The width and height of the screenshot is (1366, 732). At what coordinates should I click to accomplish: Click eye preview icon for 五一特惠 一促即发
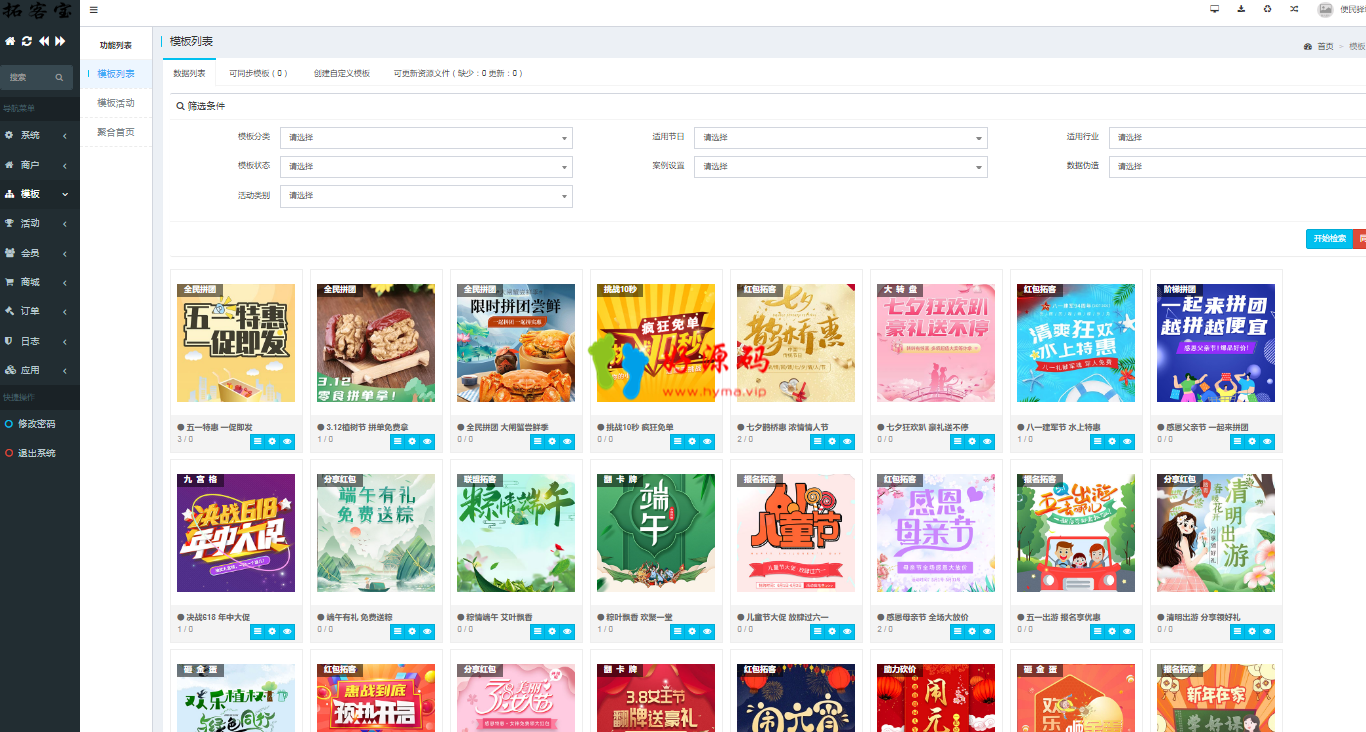pos(287,440)
